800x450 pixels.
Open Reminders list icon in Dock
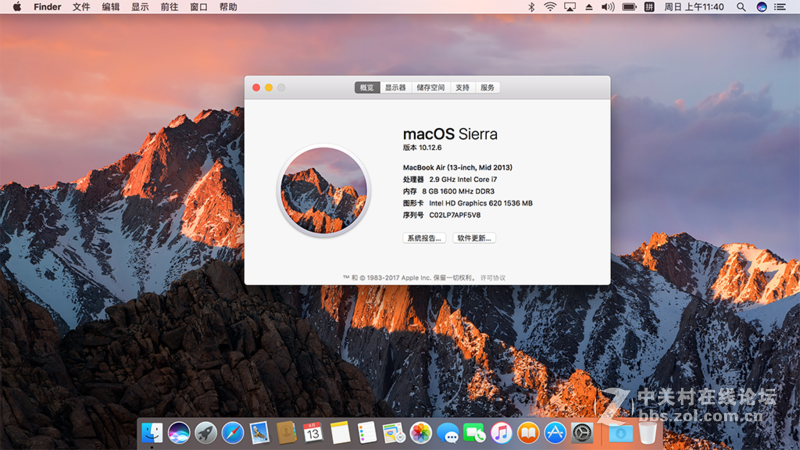(367, 433)
